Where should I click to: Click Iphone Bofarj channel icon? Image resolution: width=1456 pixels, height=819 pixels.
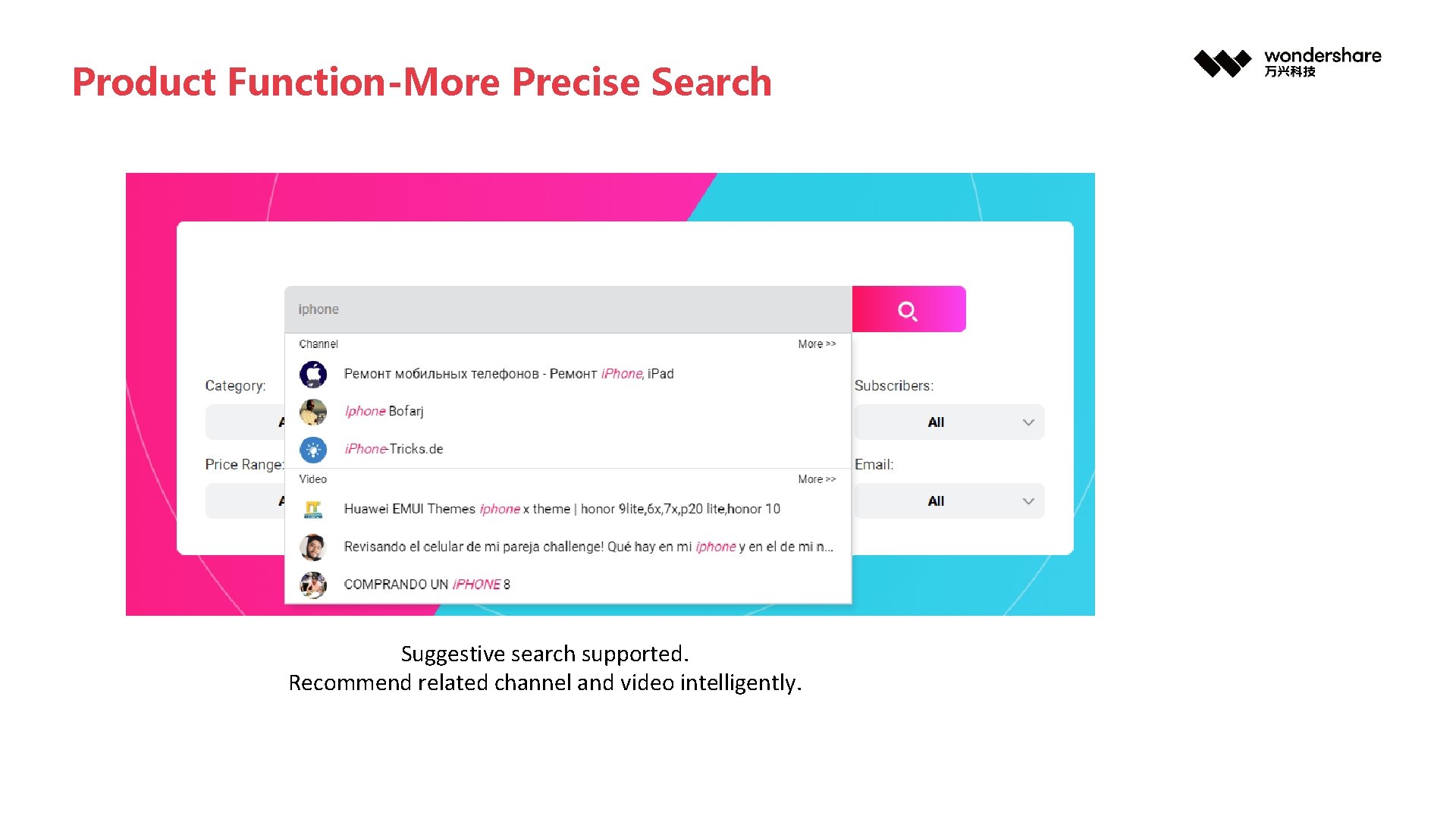click(313, 411)
